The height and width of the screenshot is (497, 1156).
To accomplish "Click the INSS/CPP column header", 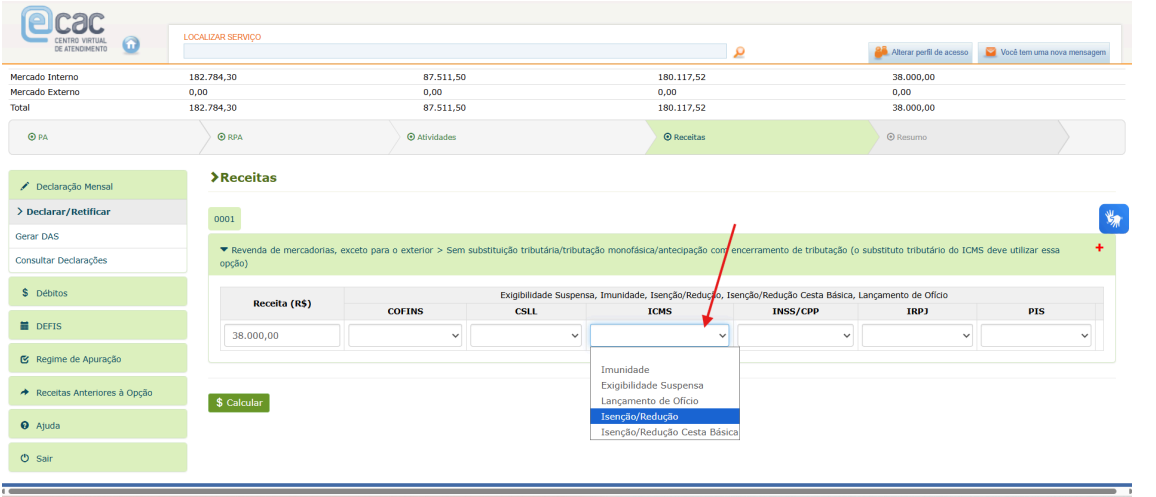I will pos(795,311).
